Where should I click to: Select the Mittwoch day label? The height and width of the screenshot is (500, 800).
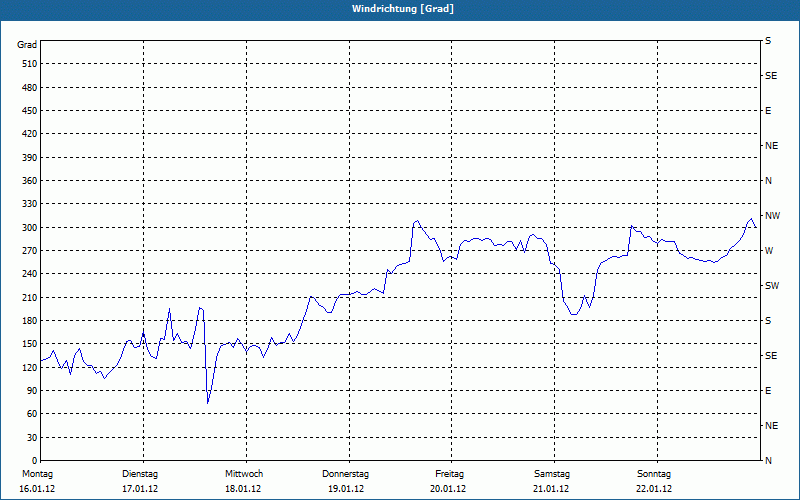coord(244,474)
